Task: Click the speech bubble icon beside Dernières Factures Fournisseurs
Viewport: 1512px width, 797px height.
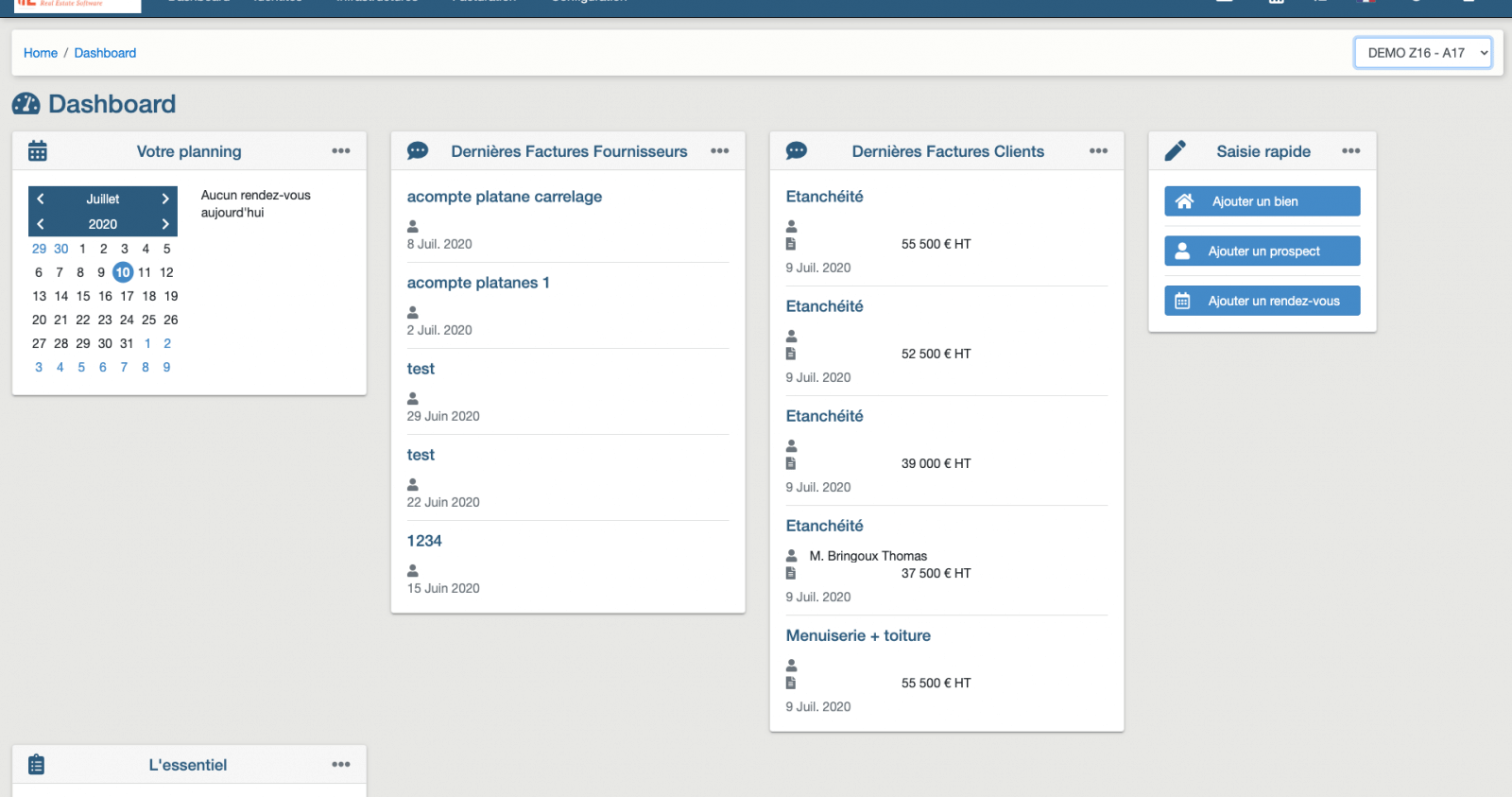Action: point(418,151)
